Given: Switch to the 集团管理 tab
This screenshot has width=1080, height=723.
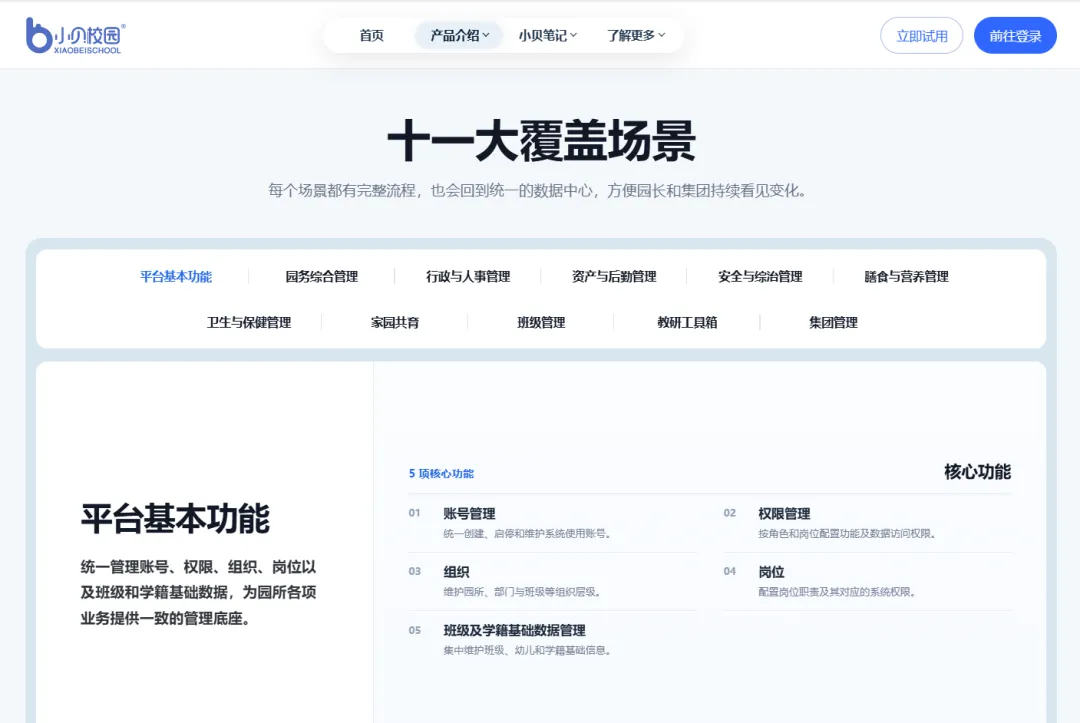Looking at the screenshot, I should (x=833, y=322).
